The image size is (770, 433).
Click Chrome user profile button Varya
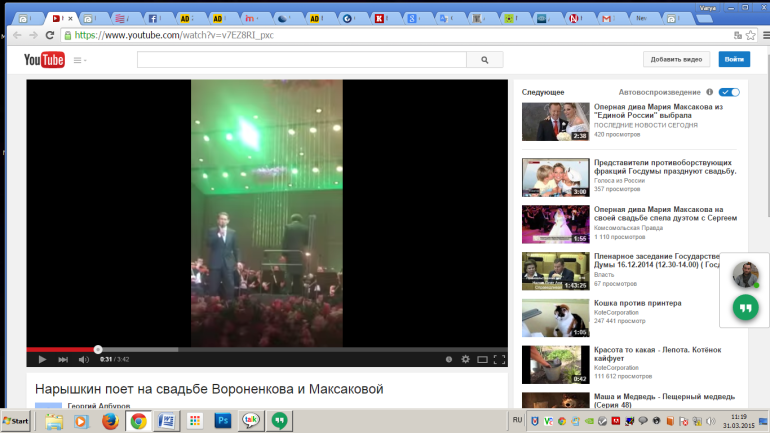[x=708, y=8]
